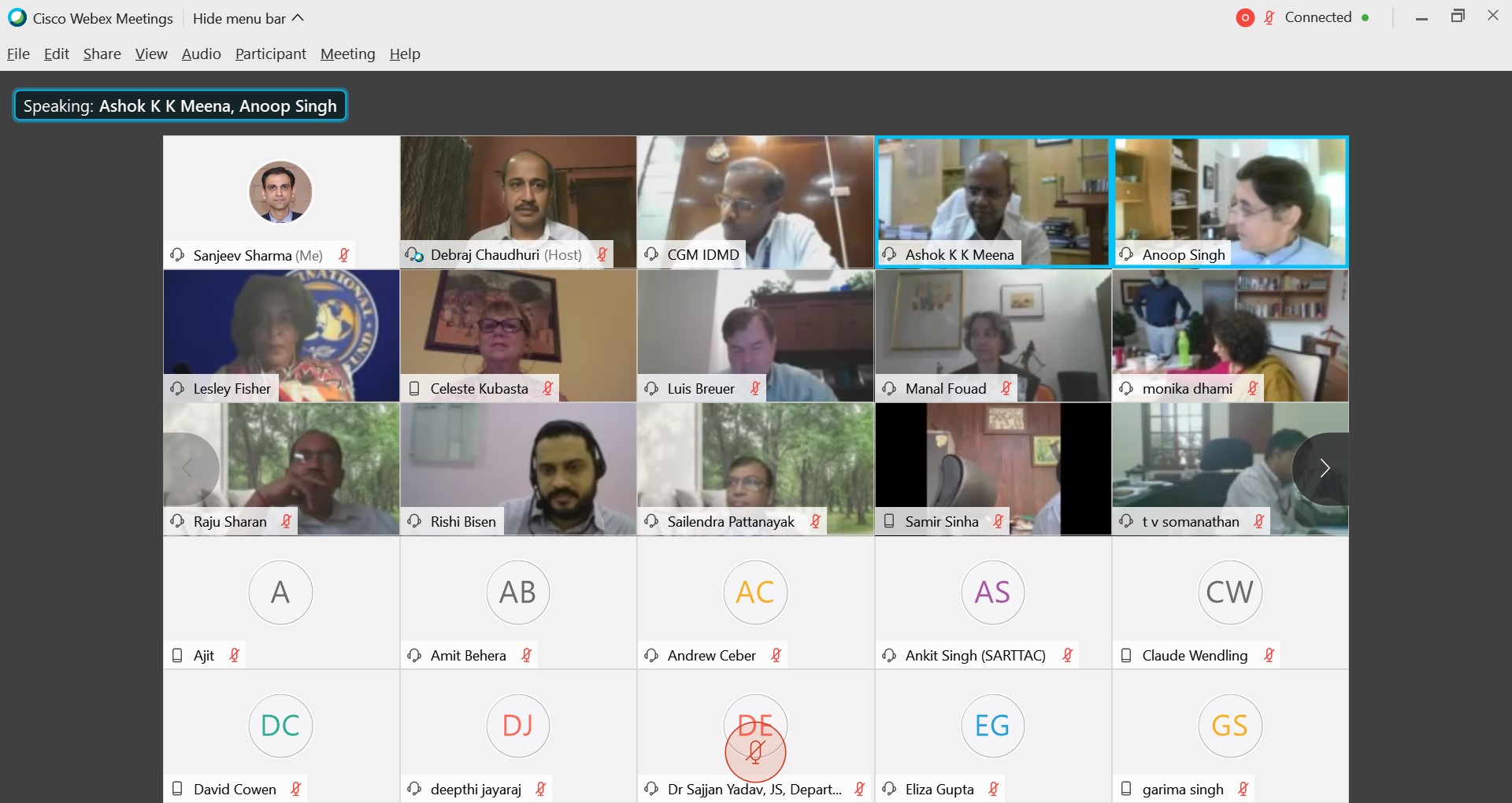Click the large muted mic overlay circle
Image resolution: width=1512 pixels, height=803 pixels.
click(x=755, y=752)
